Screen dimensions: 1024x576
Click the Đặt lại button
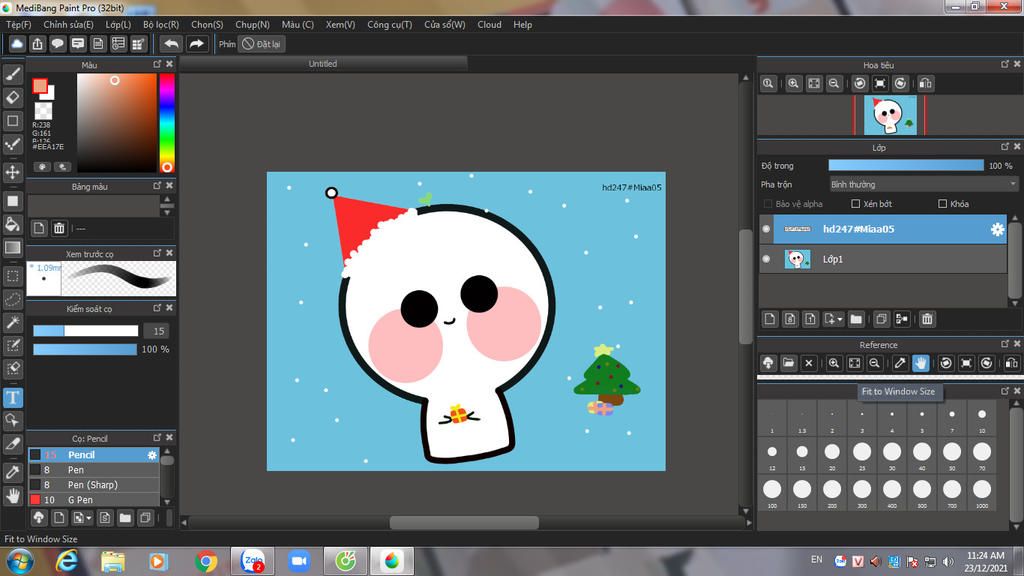[261, 44]
